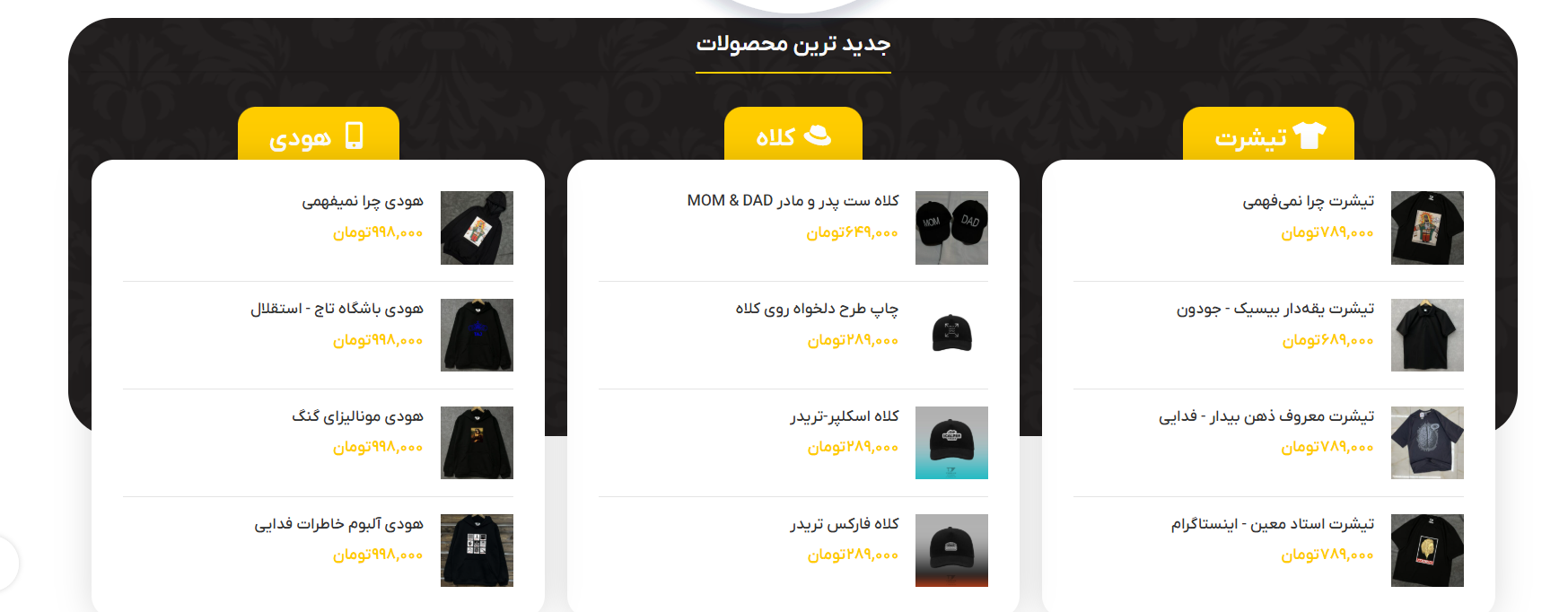
Task: Click the جدید ترین محصولات section heading
Action: 793,43
